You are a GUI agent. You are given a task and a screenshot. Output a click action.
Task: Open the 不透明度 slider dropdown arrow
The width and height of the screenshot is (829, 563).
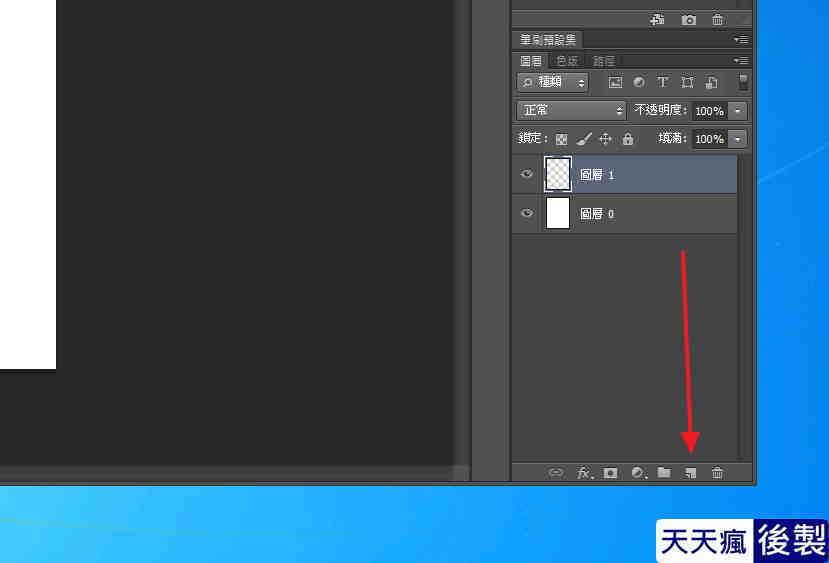pos(738,111)
